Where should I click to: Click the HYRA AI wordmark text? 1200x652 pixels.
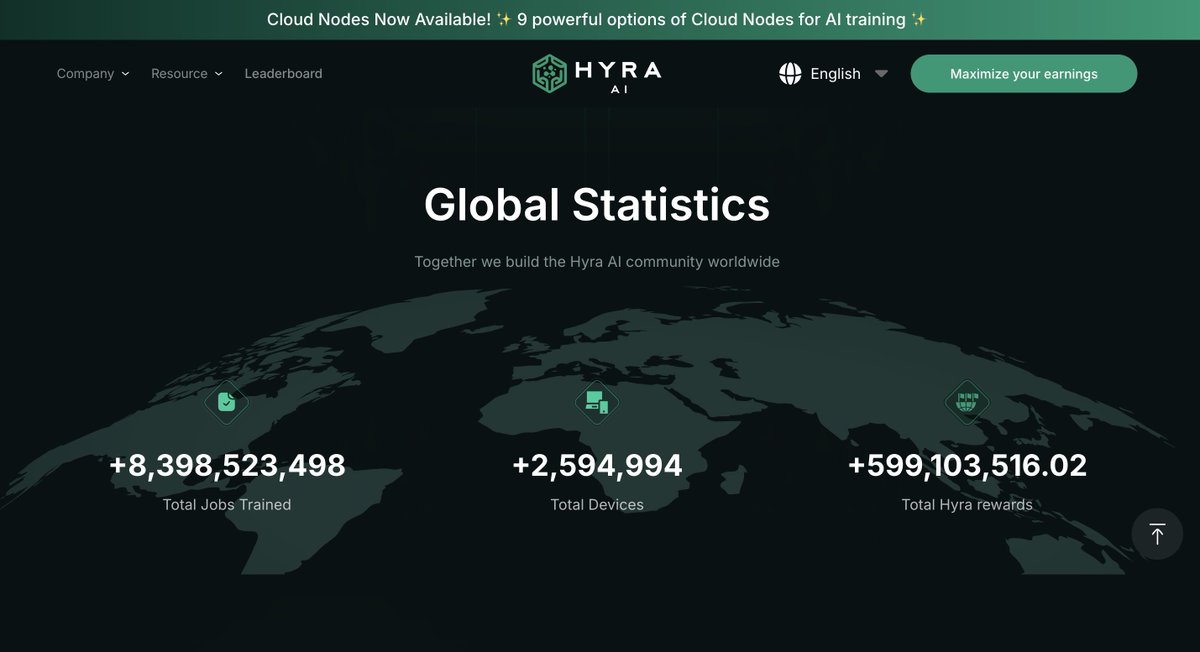pyautogui.click(x=618, y=75)
